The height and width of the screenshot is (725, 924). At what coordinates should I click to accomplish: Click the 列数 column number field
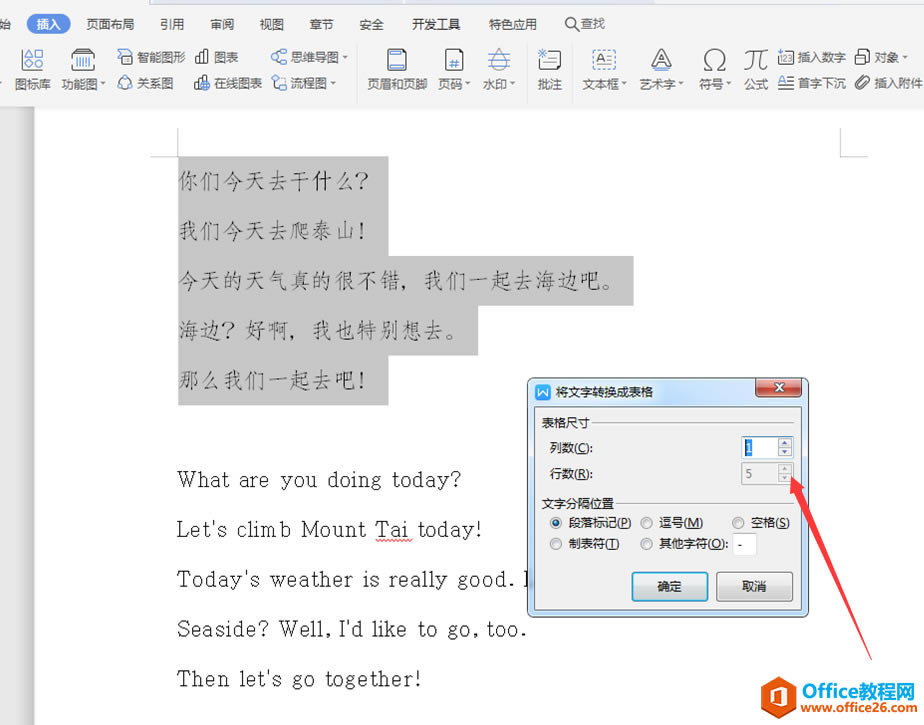coord(760,447)
